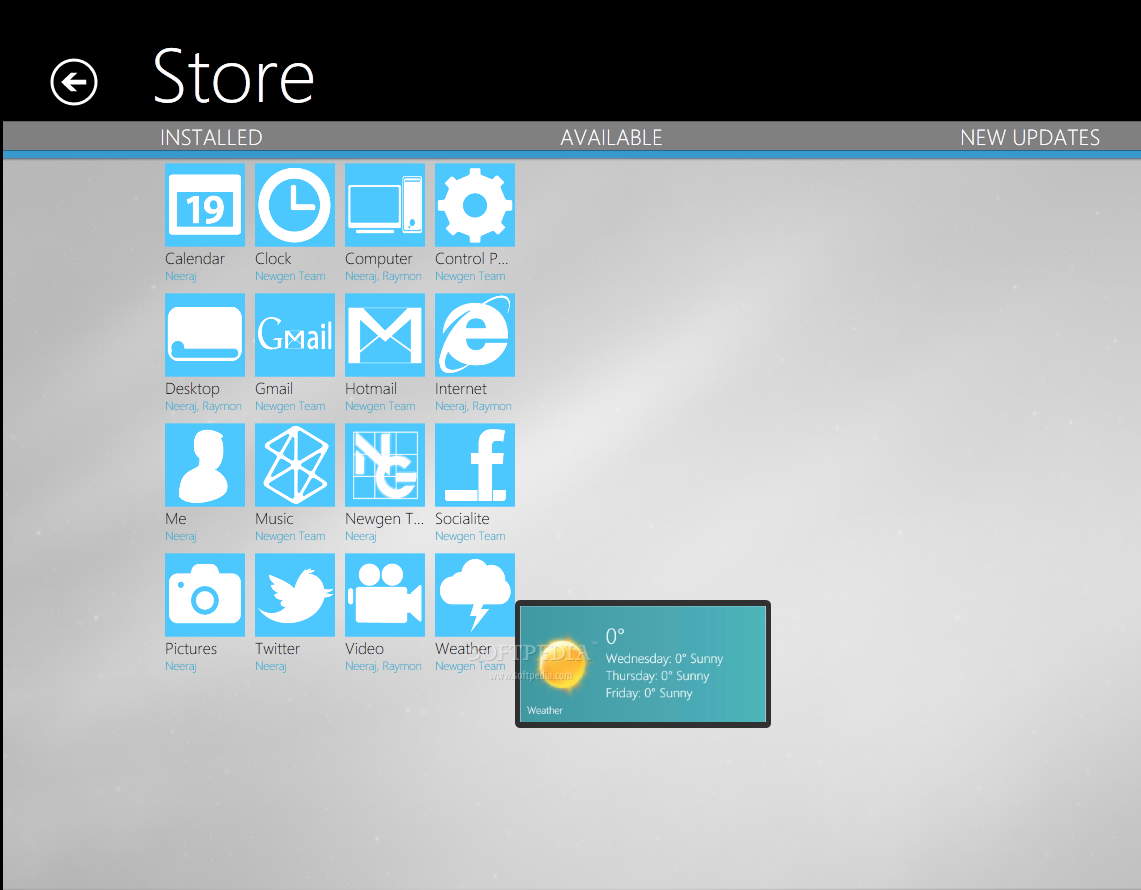Open the Internet Explorer tile
Viewport: 1141px width, 890px height.
(474, 335)
